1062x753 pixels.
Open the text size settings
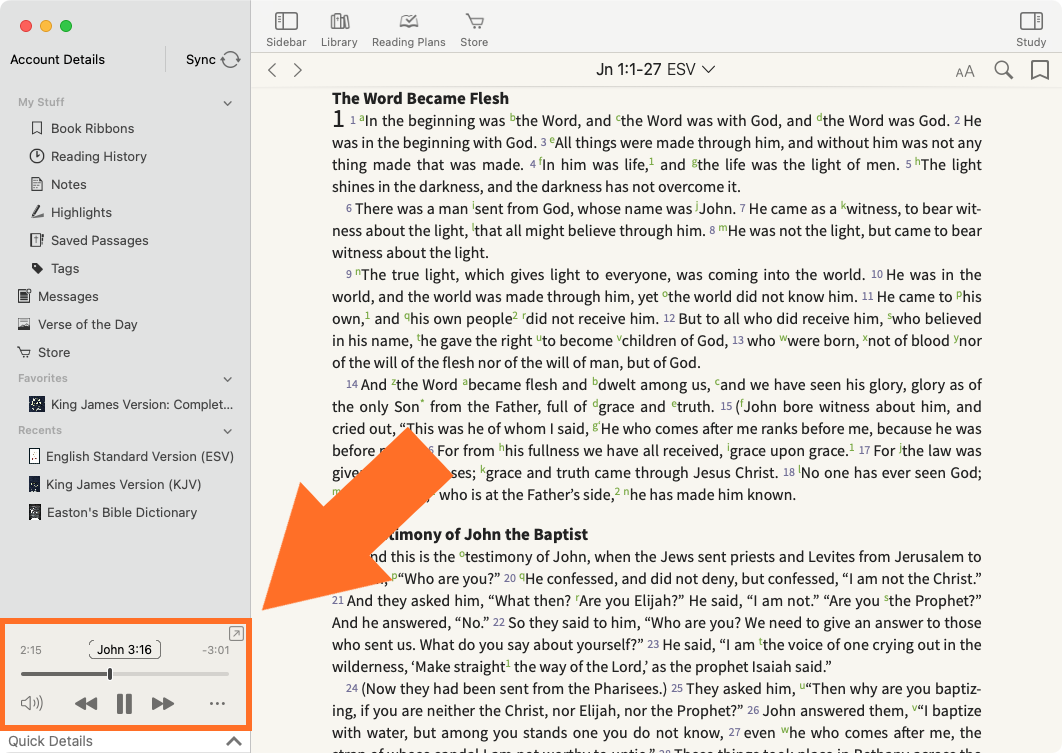[965, 71]
